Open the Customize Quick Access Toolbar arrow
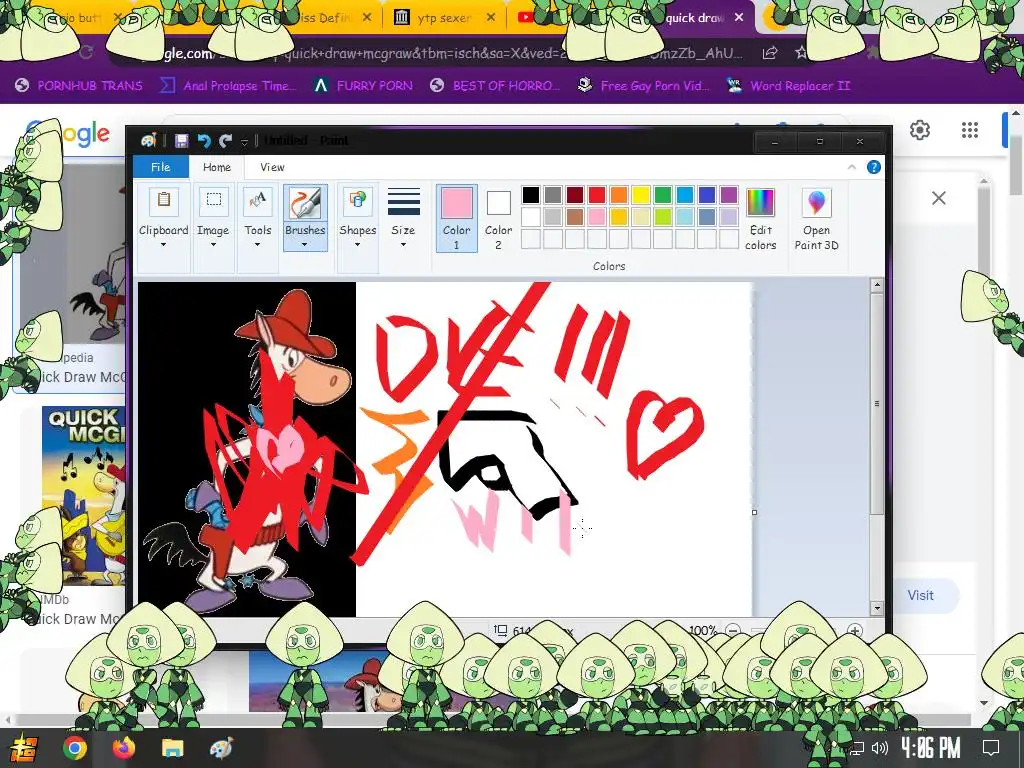 coord(244,141)
